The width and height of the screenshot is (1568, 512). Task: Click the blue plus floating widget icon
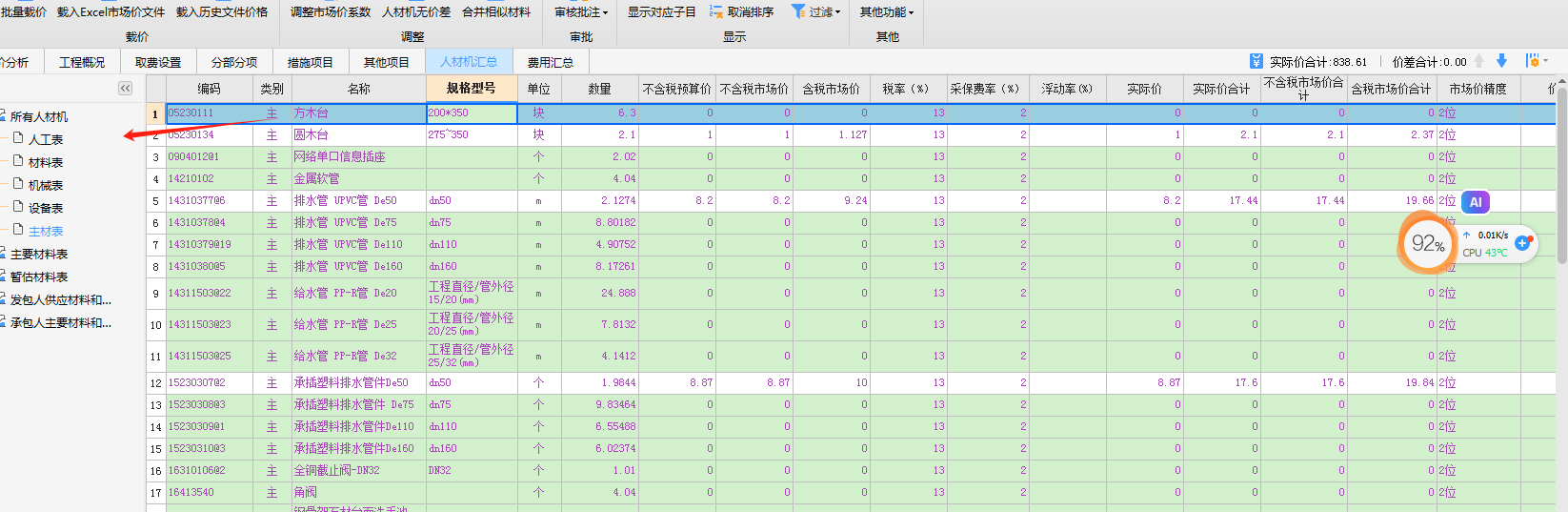tap(1522, 243)
